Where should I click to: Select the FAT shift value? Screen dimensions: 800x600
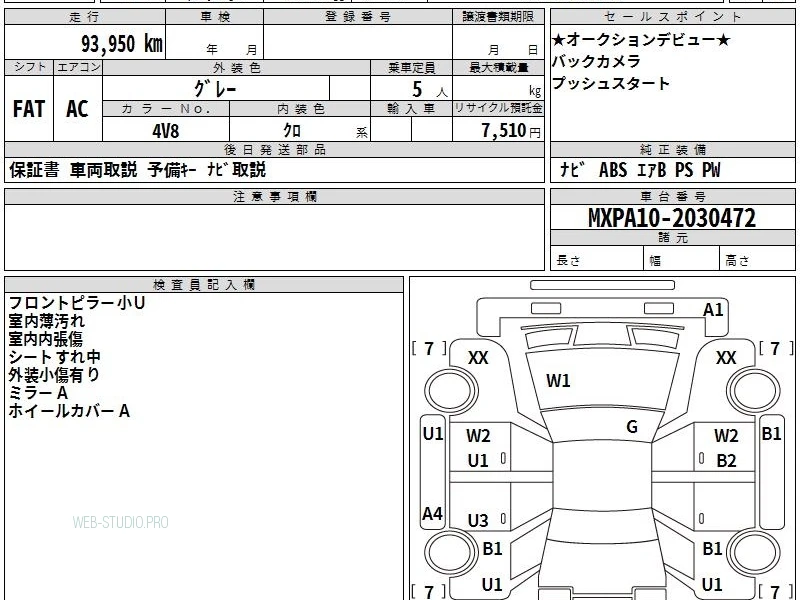pos(29,109)
